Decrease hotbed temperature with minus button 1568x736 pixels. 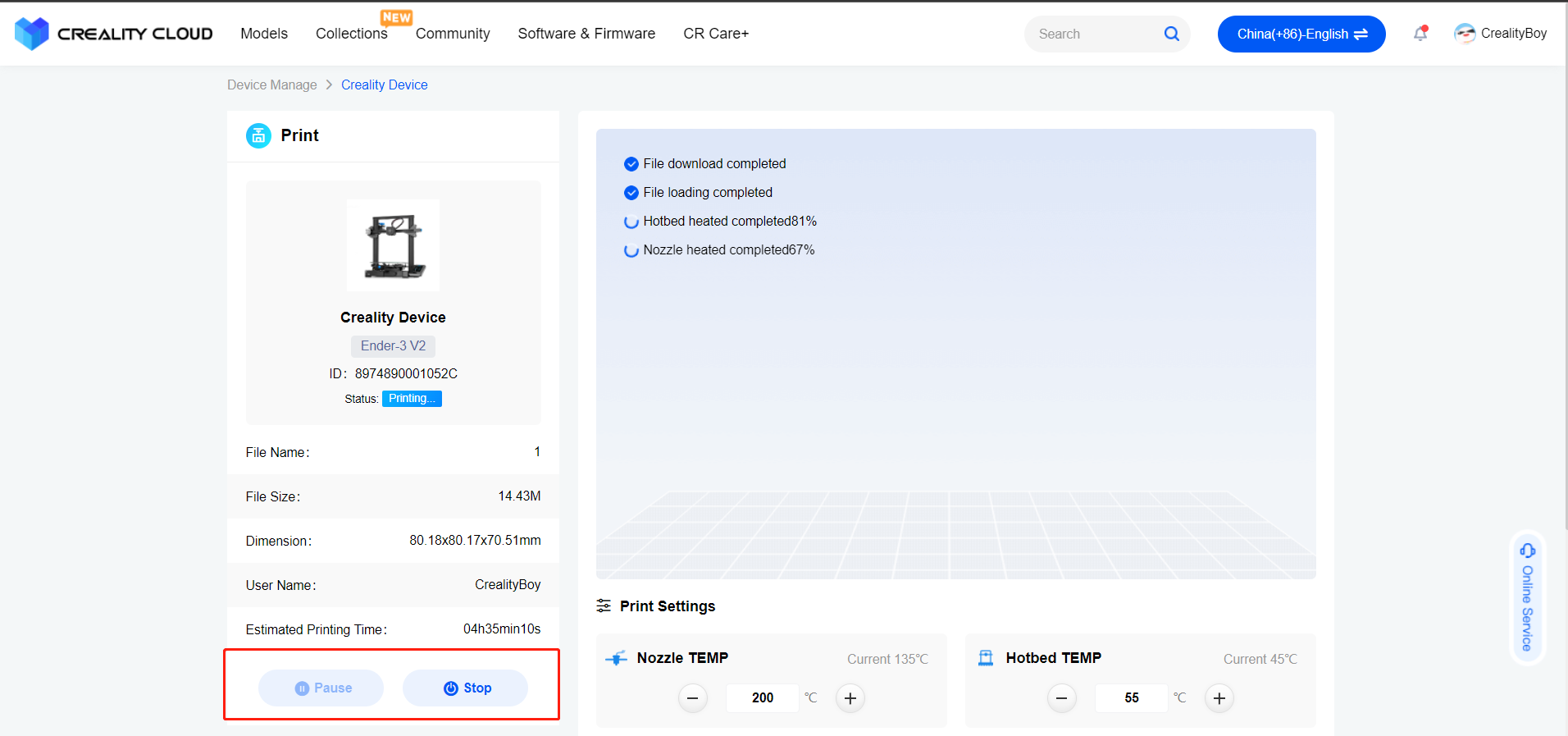(1061, 698)
